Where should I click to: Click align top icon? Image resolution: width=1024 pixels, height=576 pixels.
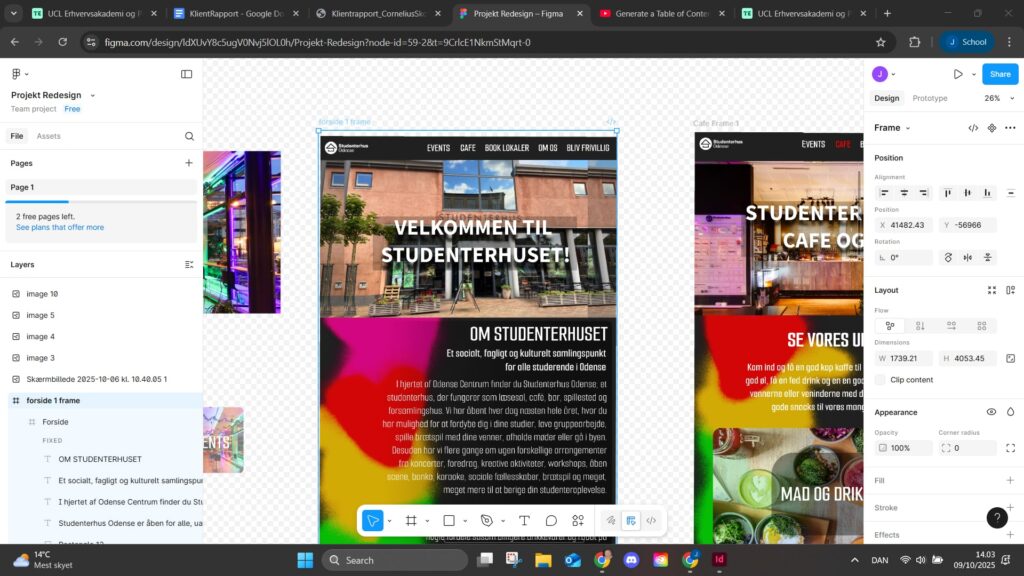(x=948, y=193)
